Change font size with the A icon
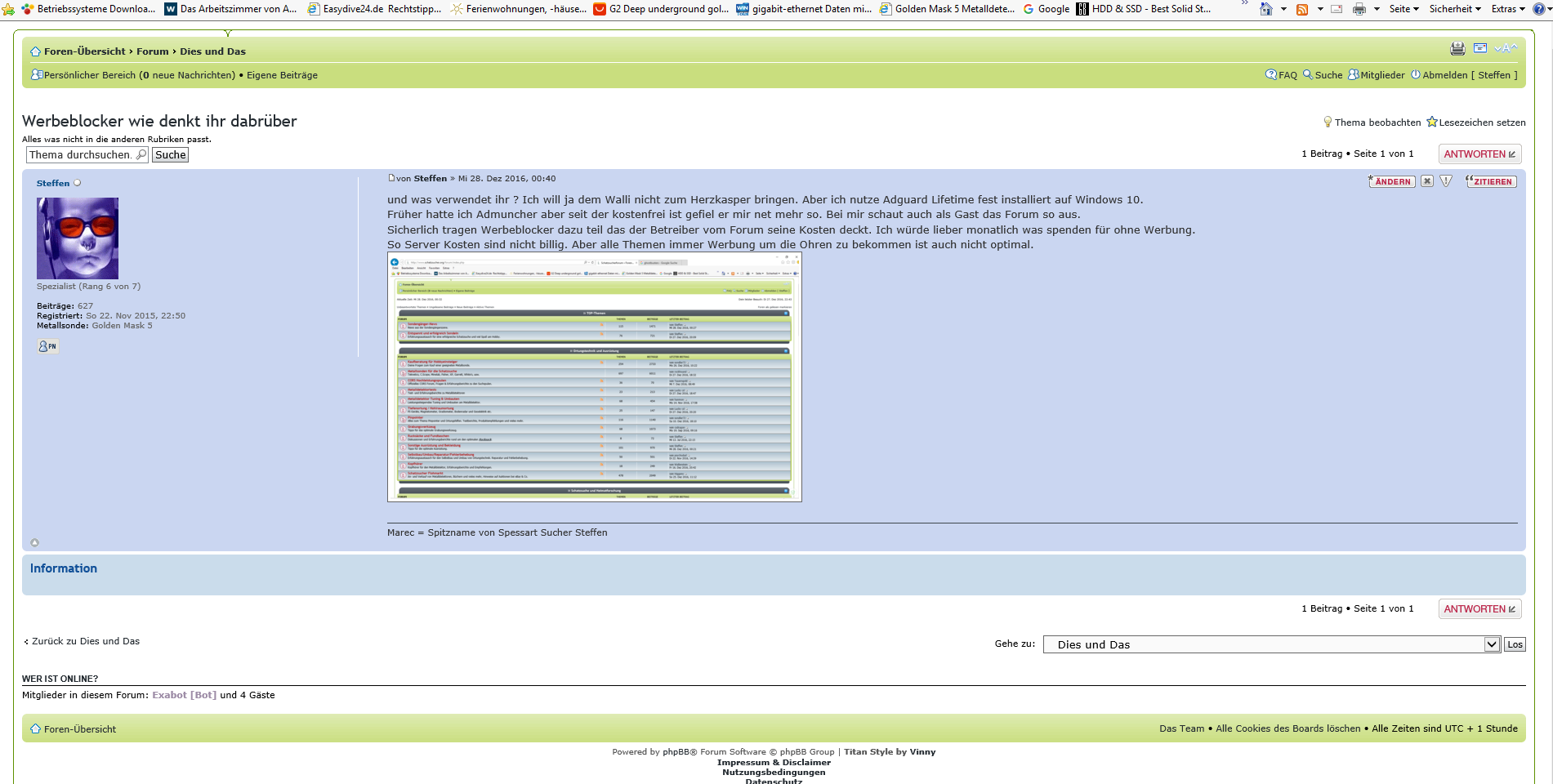This screenshot has height=784, width=1553. pos(1506,49)
